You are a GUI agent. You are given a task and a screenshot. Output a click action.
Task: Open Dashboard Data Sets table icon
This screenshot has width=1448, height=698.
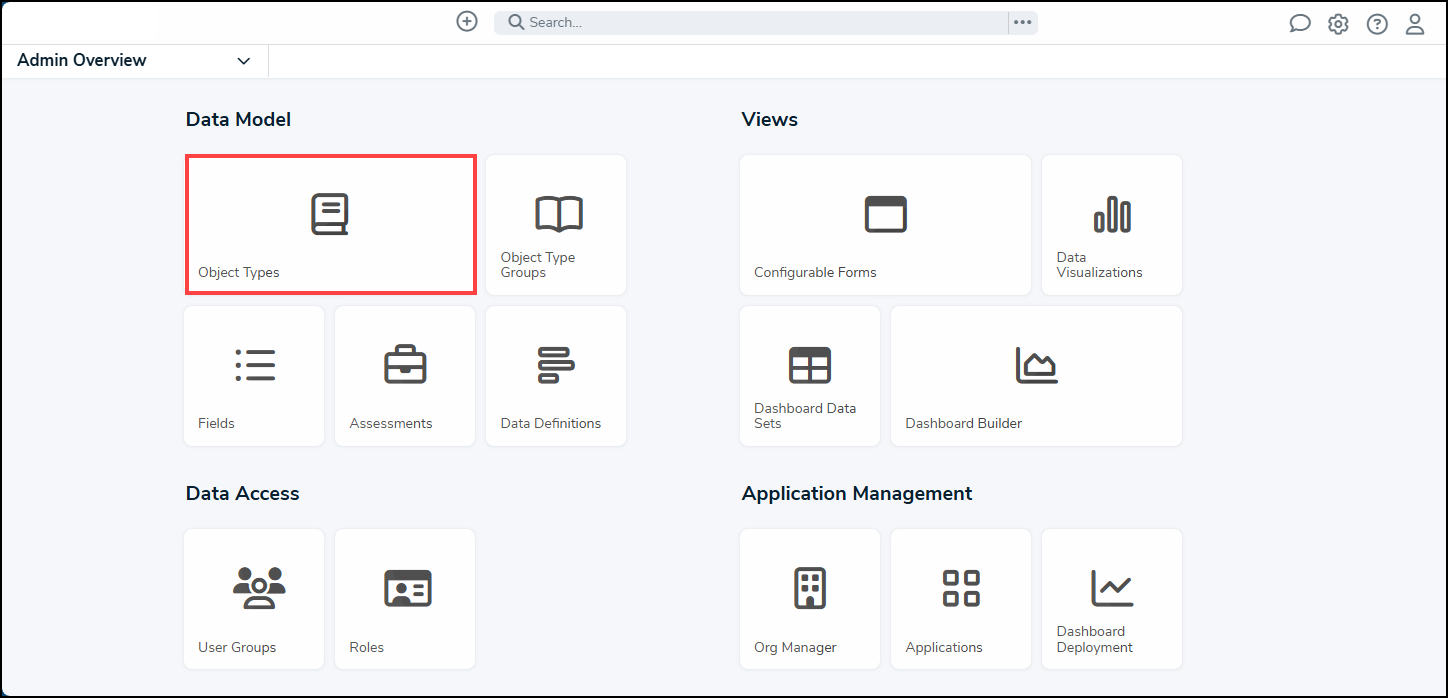[810, 366]
